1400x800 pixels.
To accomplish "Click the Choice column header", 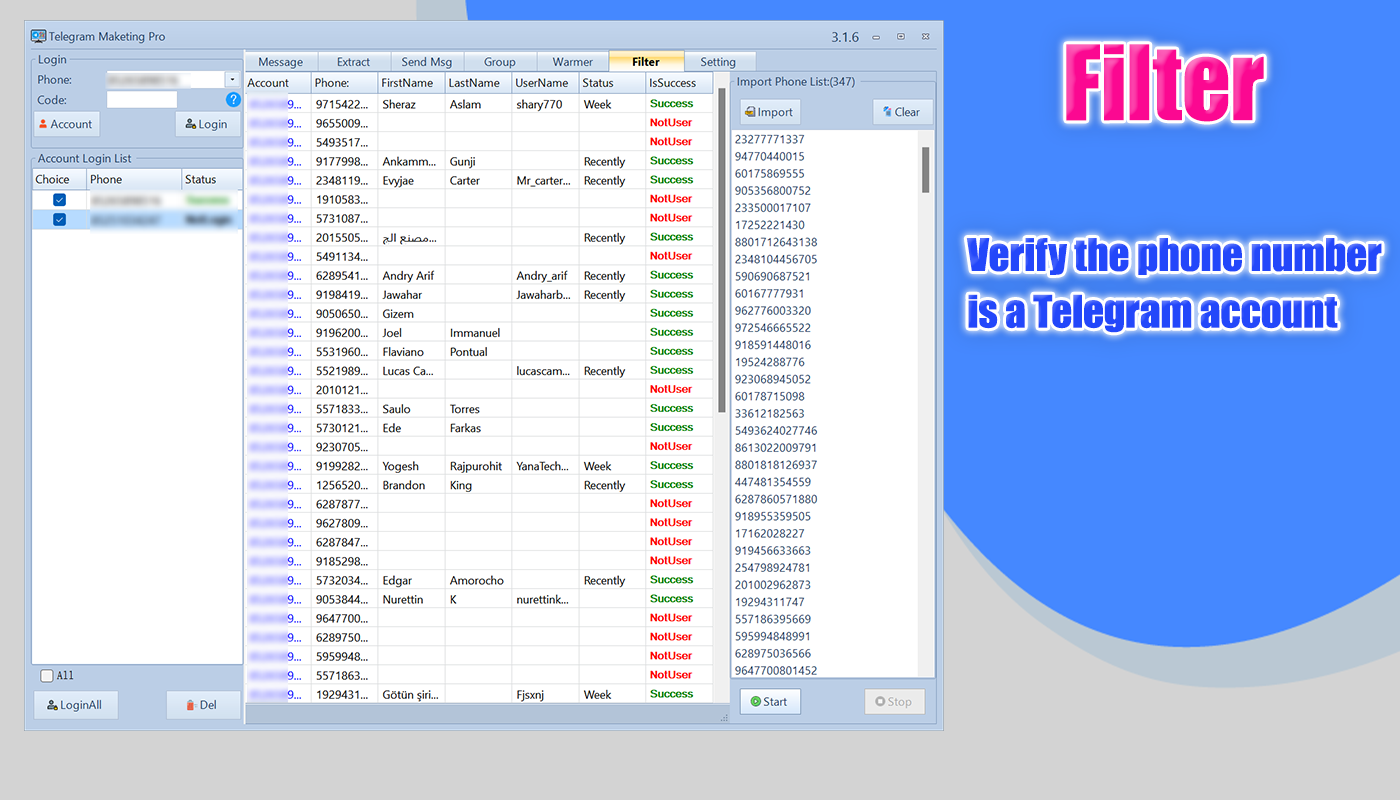I will [x=59, y=180].
